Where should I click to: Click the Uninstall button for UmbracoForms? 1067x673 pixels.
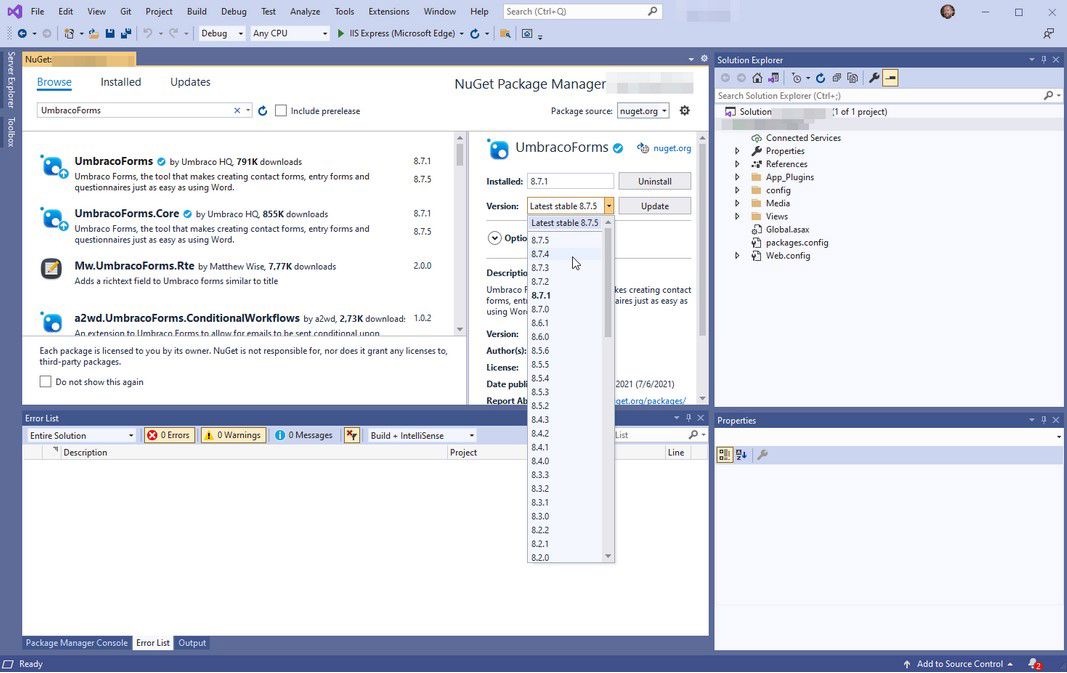[655, 180]
